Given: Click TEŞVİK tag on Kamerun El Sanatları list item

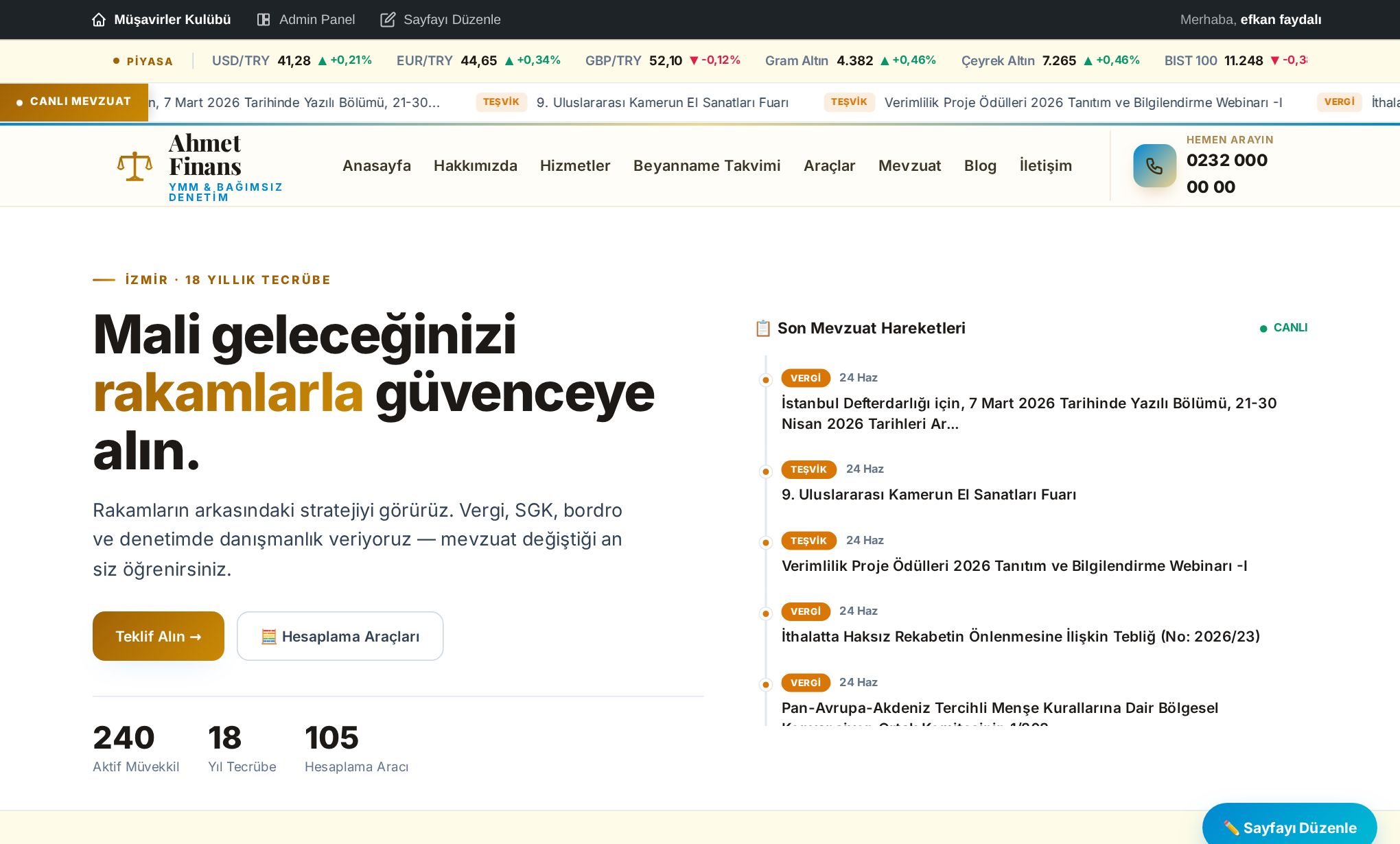Looking at the screenshot, I should click(x=809, y=469).
